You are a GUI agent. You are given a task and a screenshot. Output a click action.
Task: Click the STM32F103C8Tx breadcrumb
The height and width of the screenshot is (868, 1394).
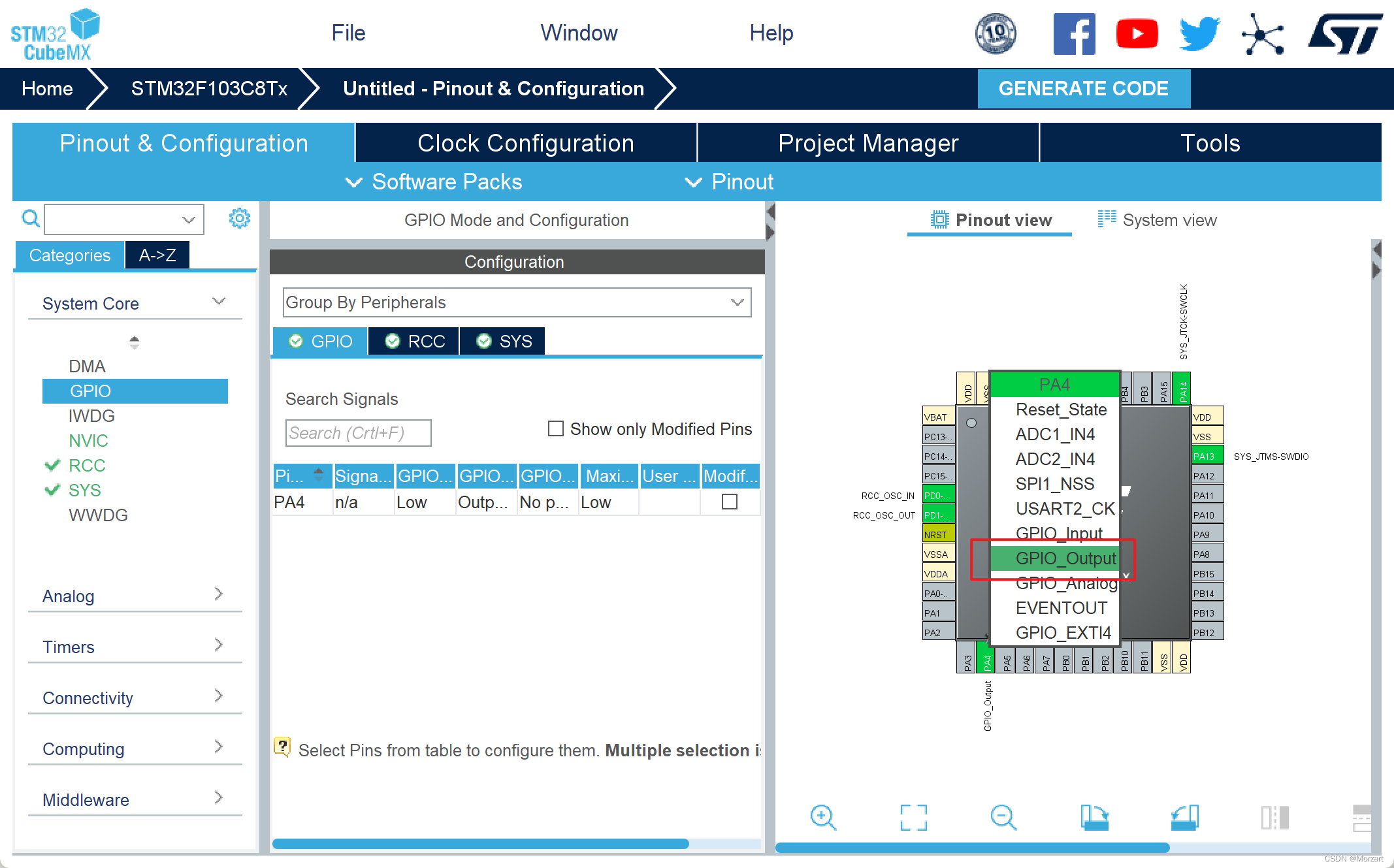209,88
